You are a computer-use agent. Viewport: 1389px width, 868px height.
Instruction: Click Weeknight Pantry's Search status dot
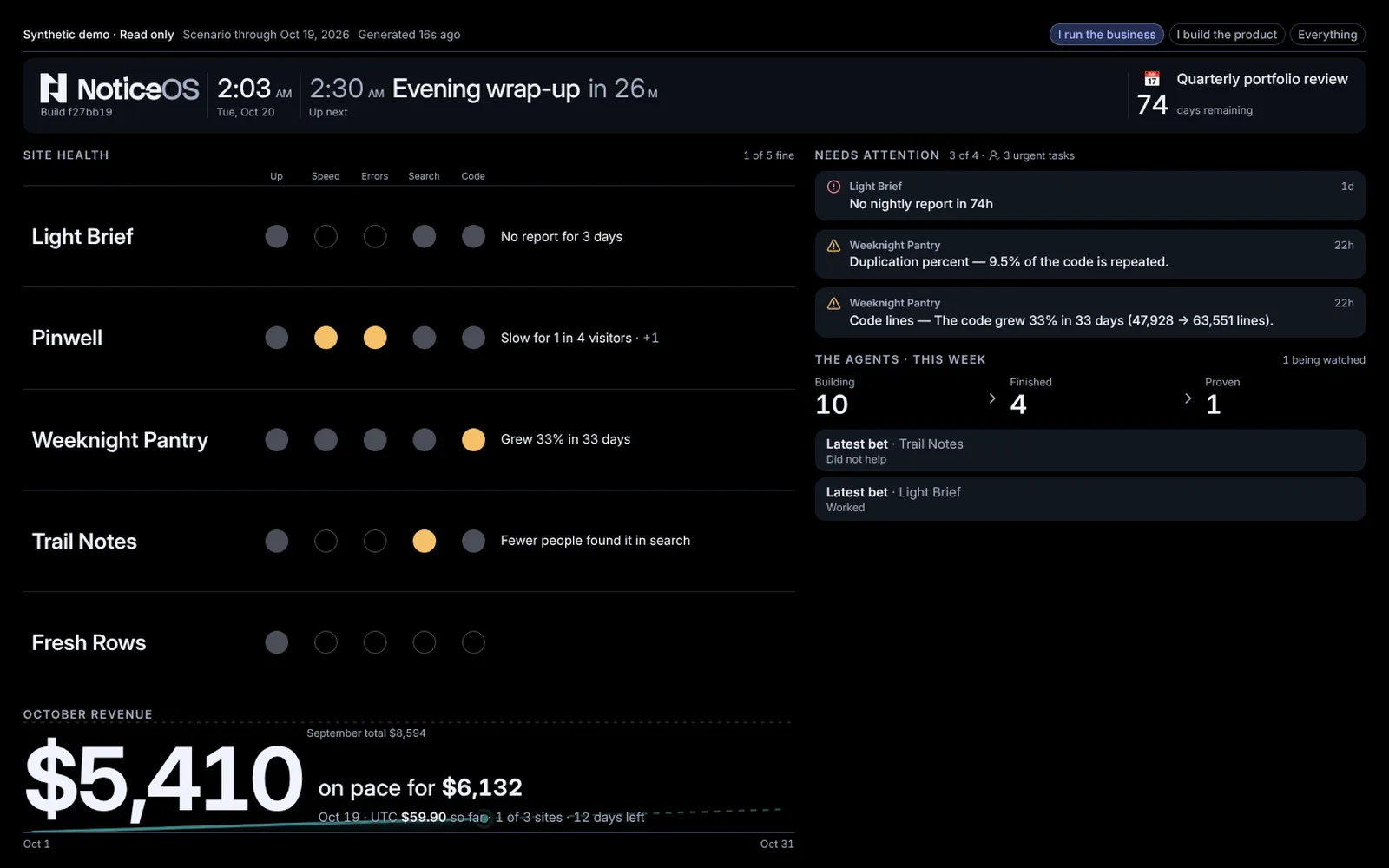[424, 439]
